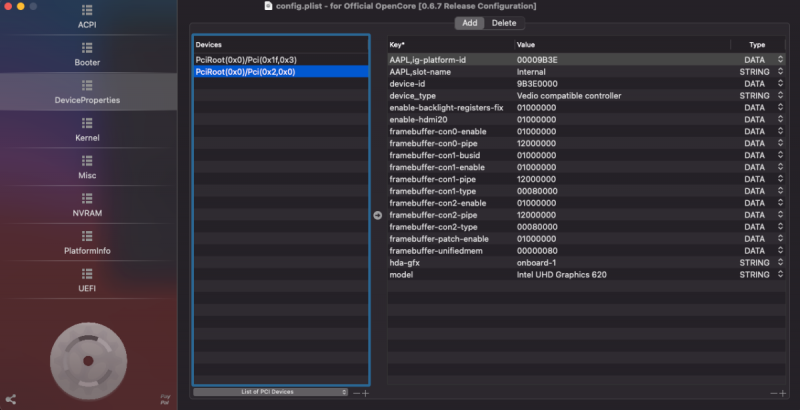Add a property row with the bottom-right plus

(x=781, y=393)
